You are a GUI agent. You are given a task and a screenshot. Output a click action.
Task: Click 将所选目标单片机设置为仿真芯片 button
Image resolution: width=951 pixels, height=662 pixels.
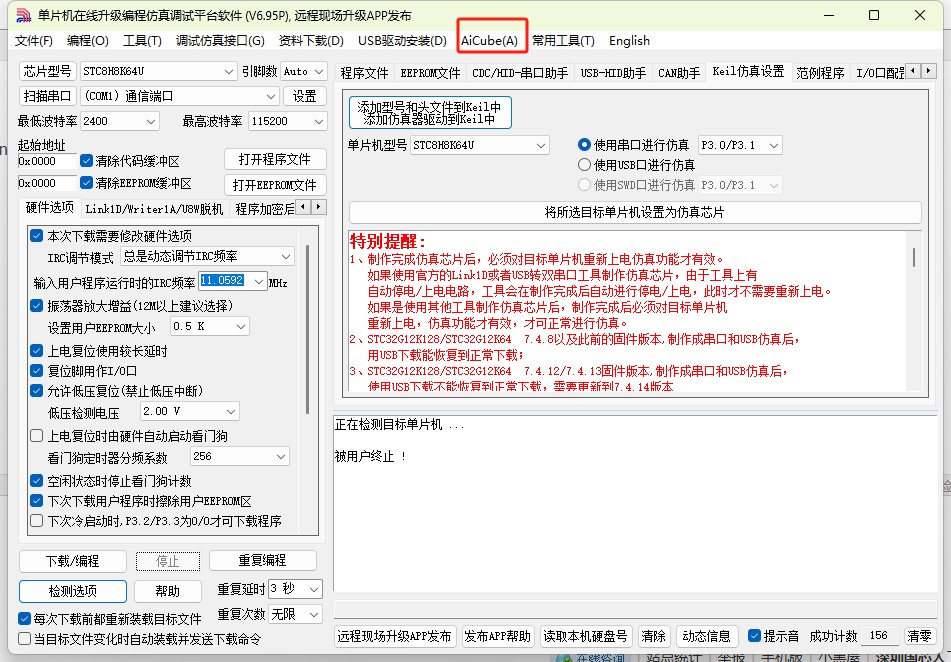(634, 212)
